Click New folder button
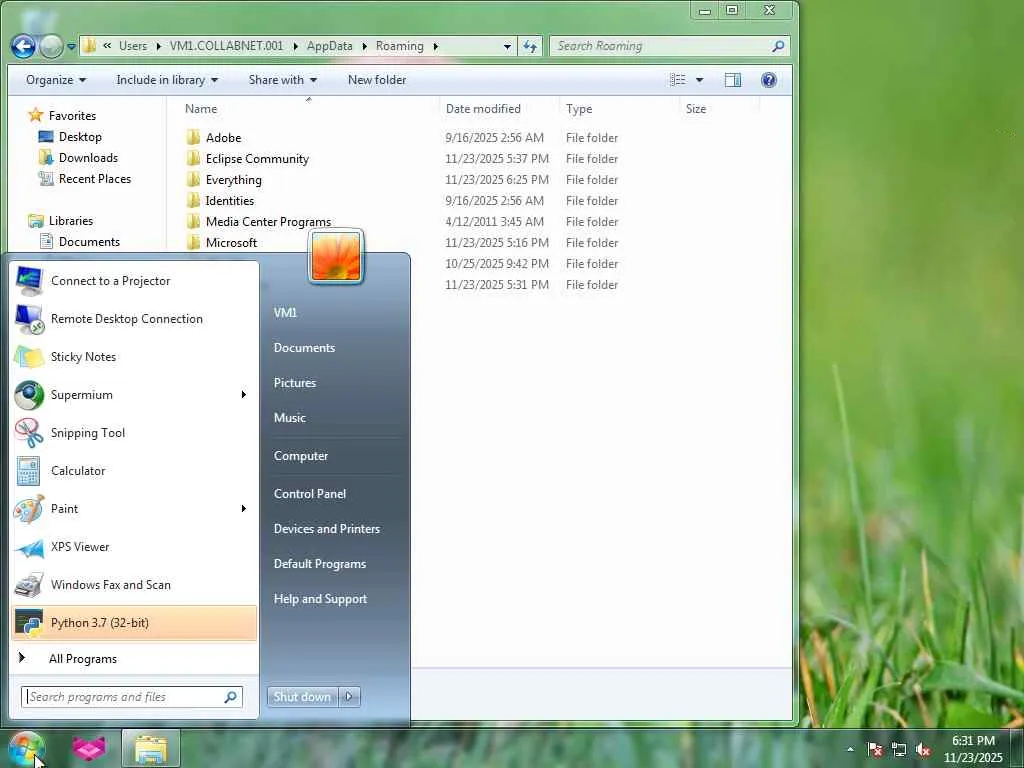 (x=377, y=80)
